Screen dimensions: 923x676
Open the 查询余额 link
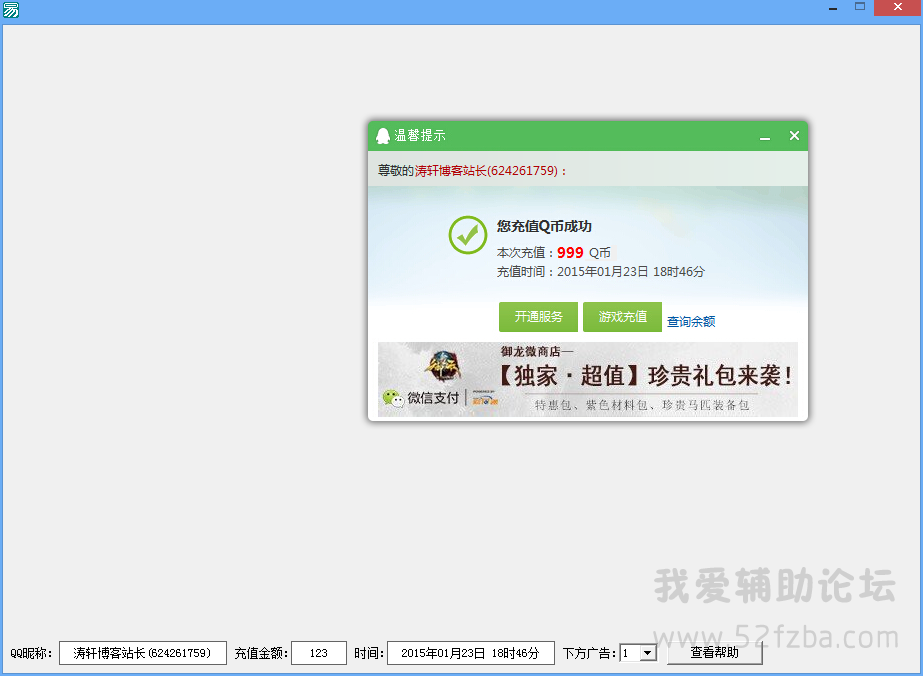pos(691,322)
